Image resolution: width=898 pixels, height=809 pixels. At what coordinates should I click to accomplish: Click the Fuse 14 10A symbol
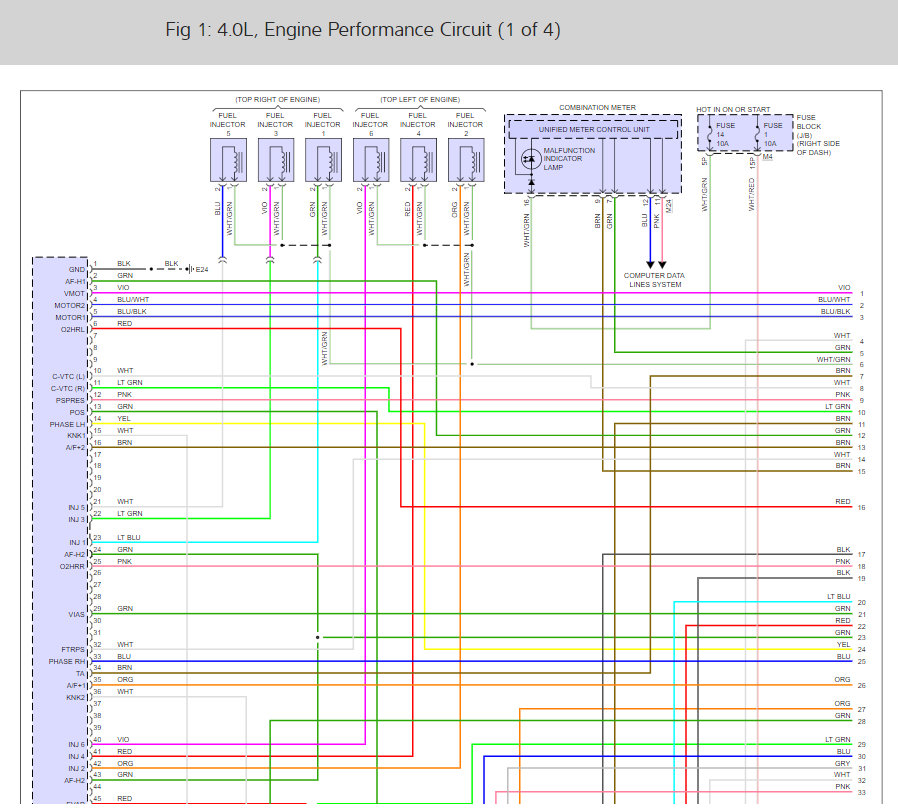click(x=710, y=135)
